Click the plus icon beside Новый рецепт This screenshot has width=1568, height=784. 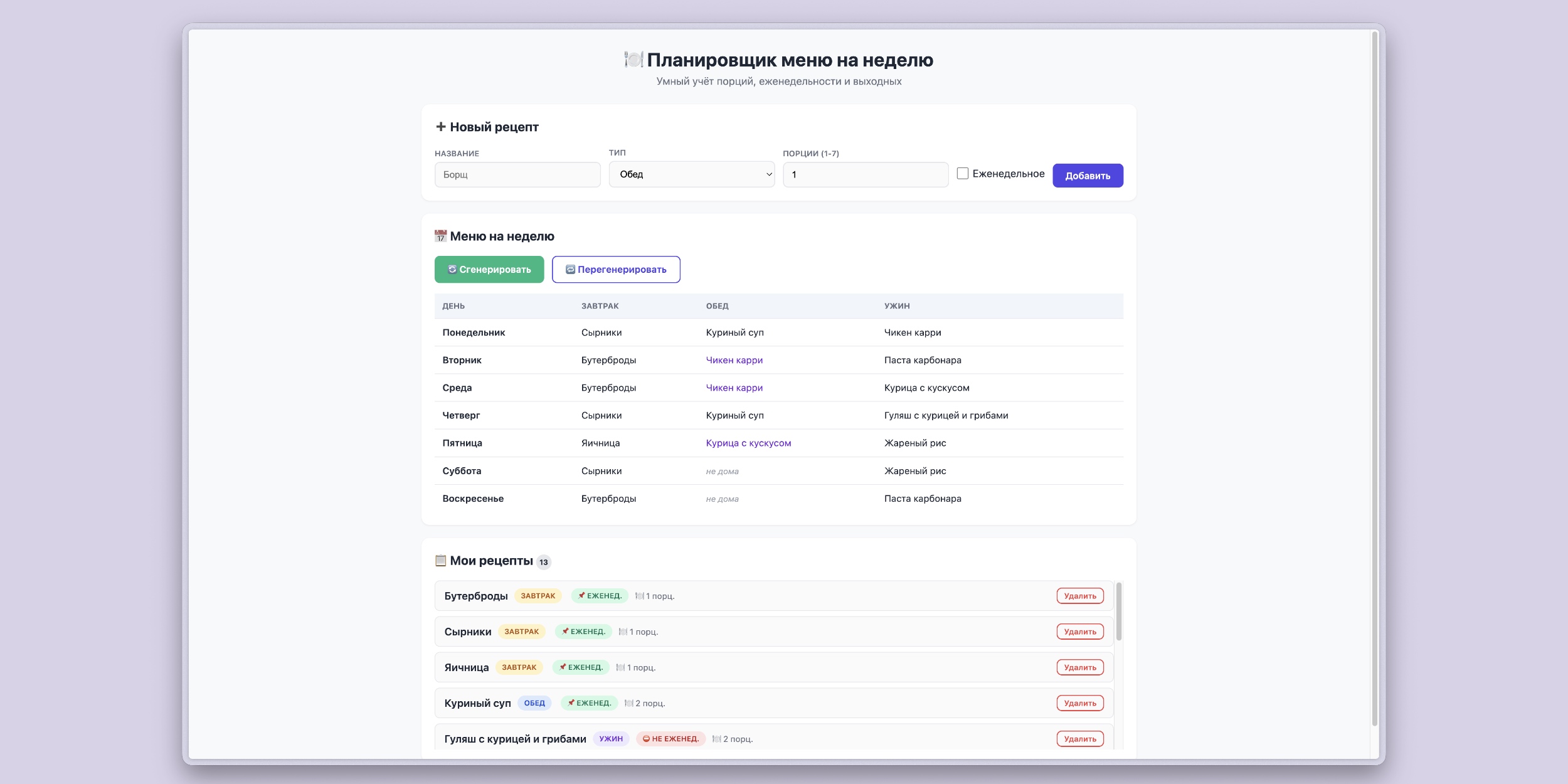point(441,127)
